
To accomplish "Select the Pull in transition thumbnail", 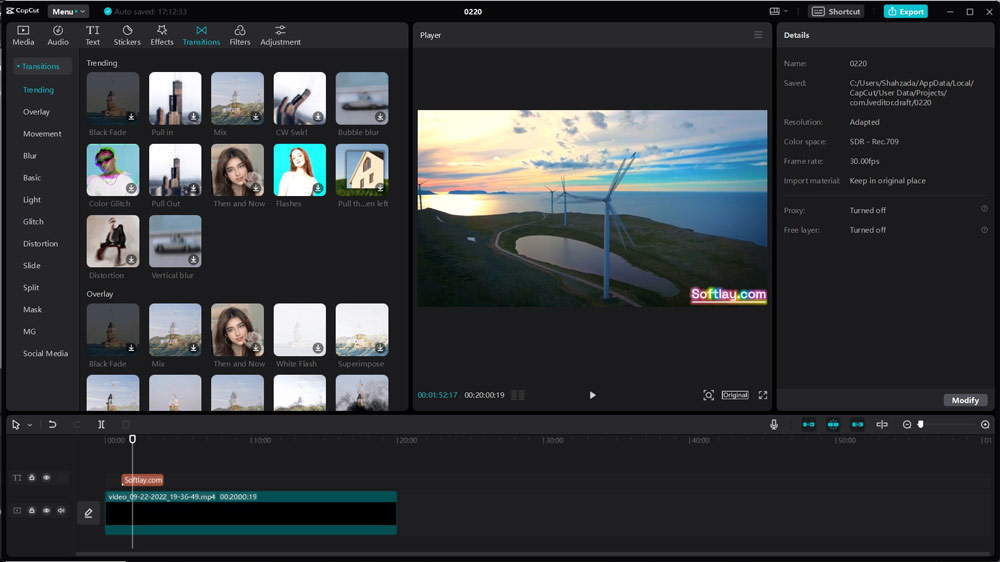I will tap(175, 98).
